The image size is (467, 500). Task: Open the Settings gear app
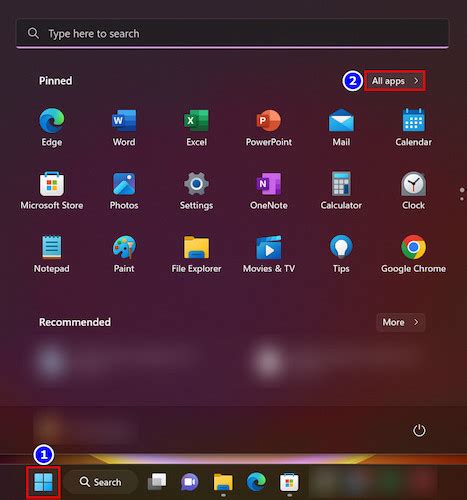(x=196, y=190)
